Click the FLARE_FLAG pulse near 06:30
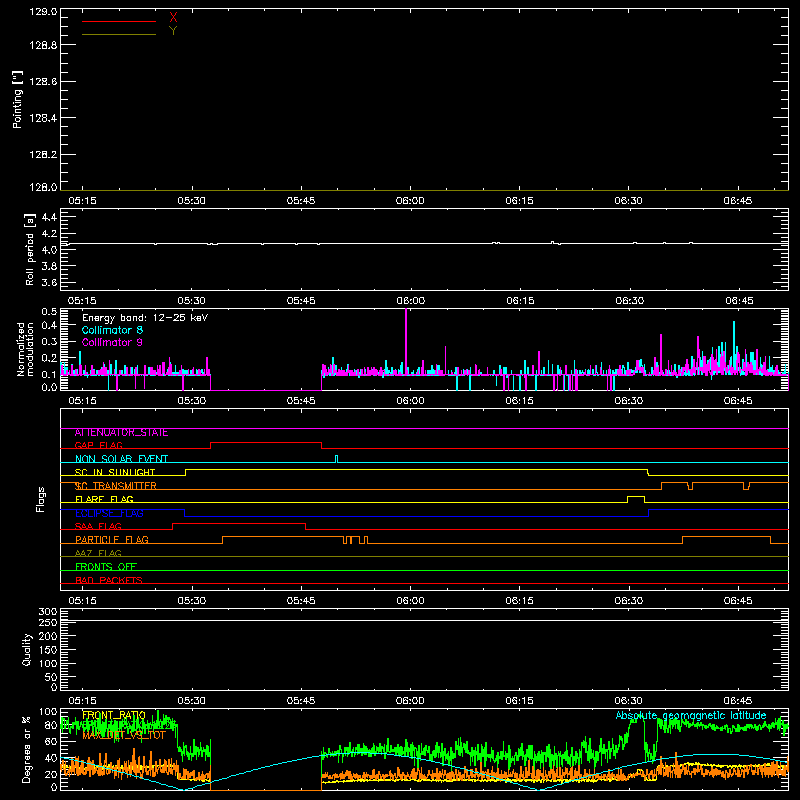 [636, 497]
